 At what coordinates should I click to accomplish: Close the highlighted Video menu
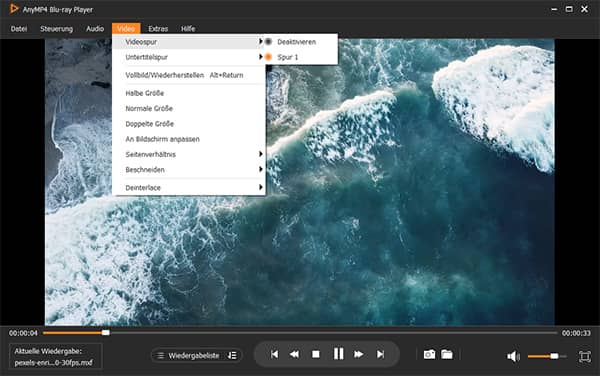pos(126,29)
